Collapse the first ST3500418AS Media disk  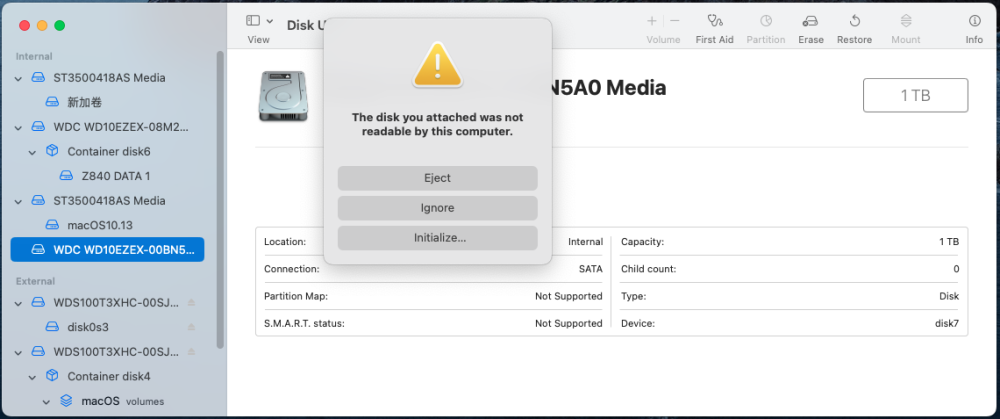tap(18, 78)
